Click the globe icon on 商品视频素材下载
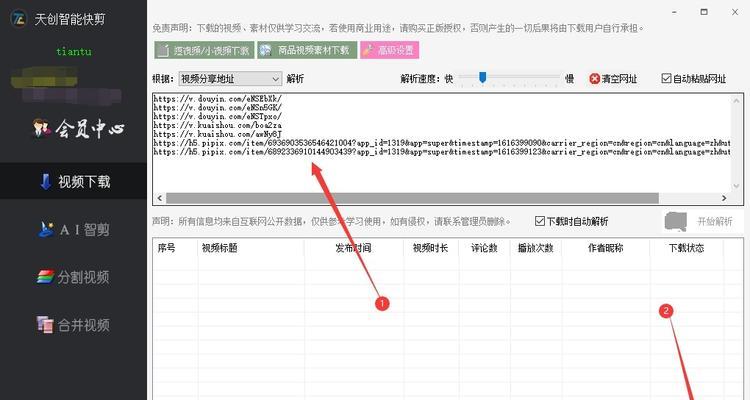750x400 pixels. [265, 50]
